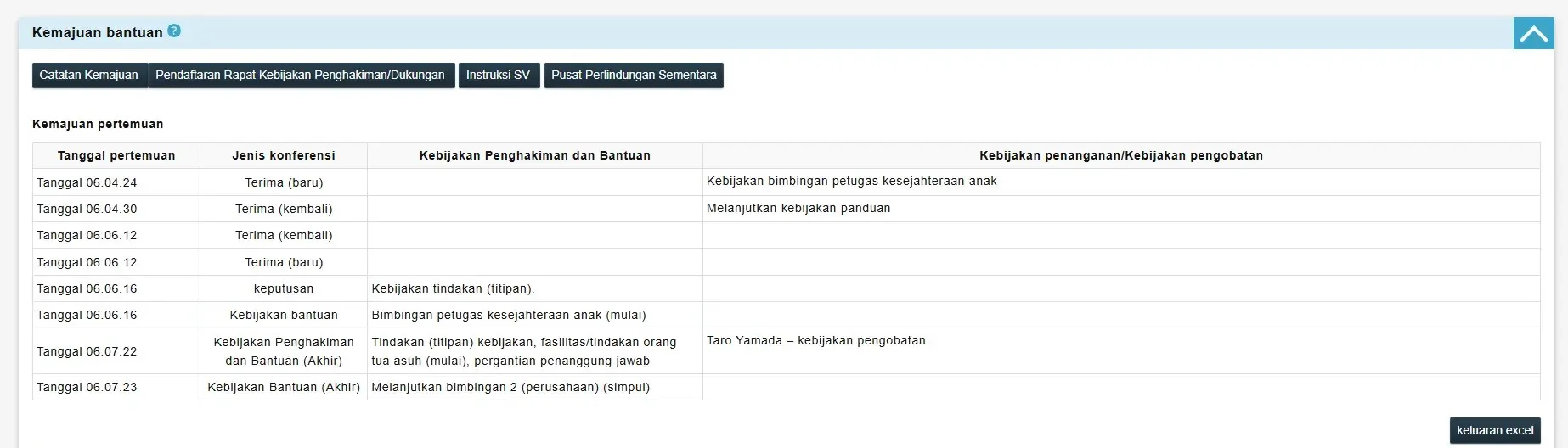Click the Instruksi SV button
The width and height of the screenshot is (1568, 448).
point(499,75)
